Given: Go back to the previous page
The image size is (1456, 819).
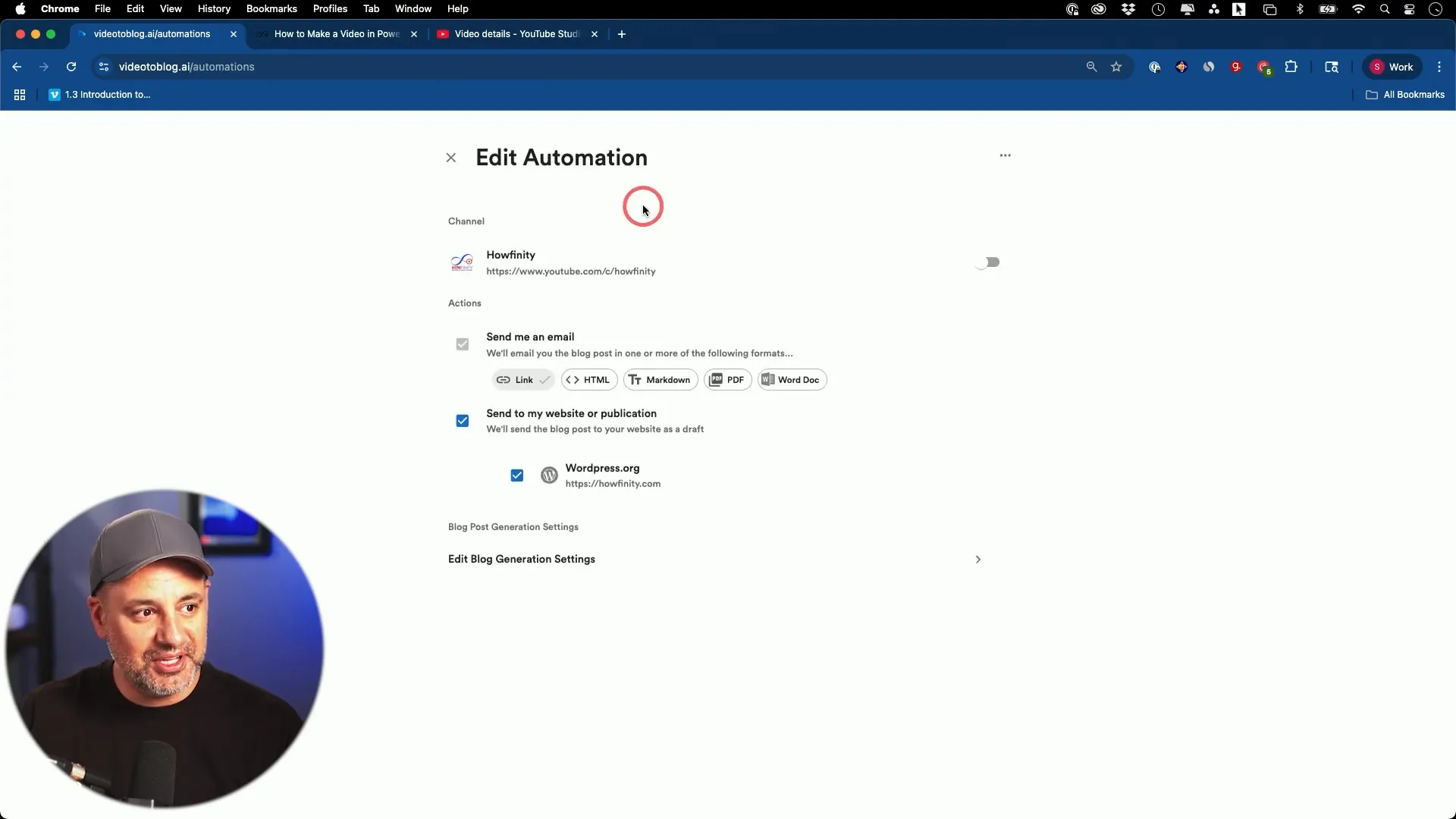Looking at the screenshot, I should coord(17,67).
